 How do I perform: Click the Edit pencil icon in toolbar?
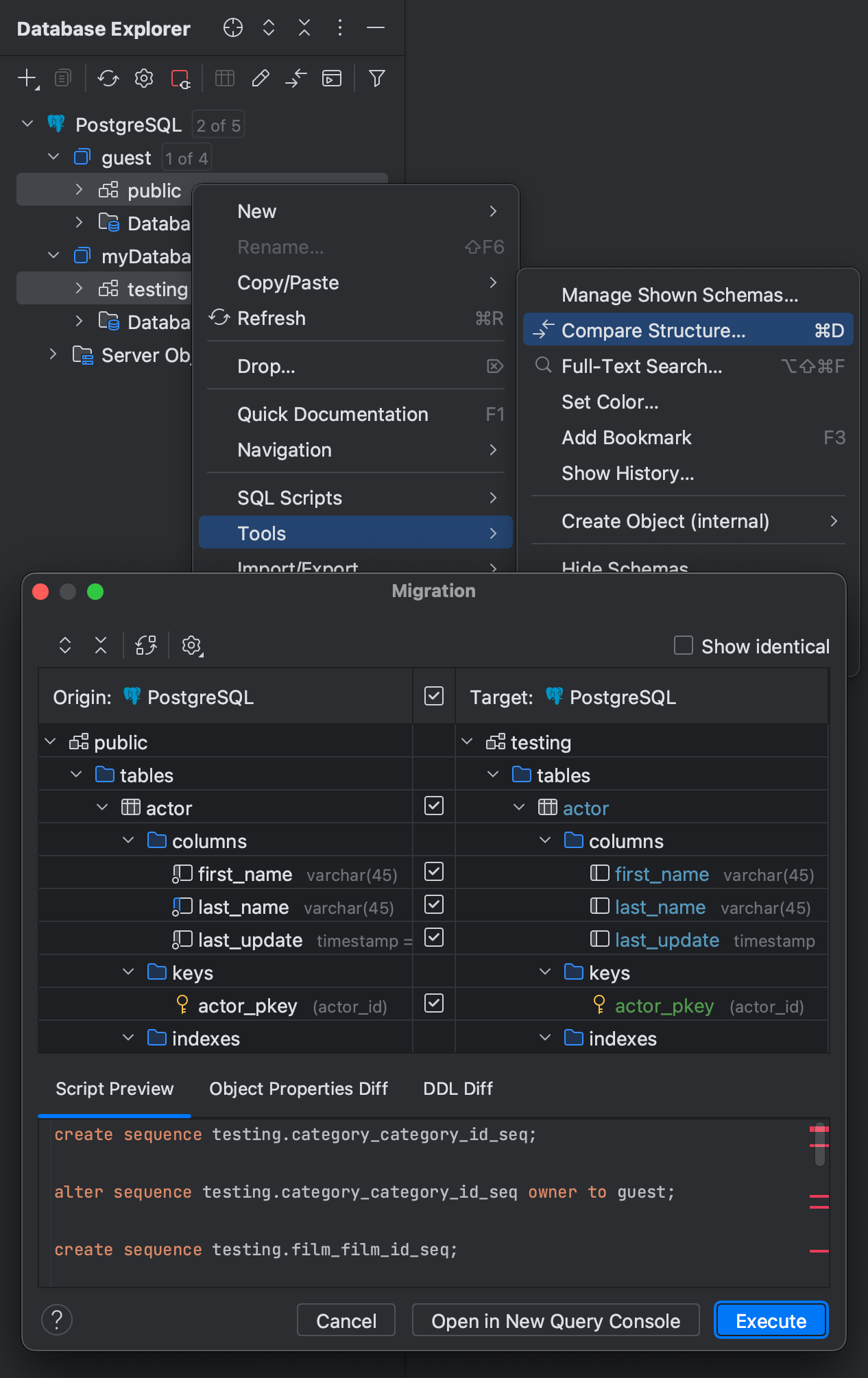261,78
